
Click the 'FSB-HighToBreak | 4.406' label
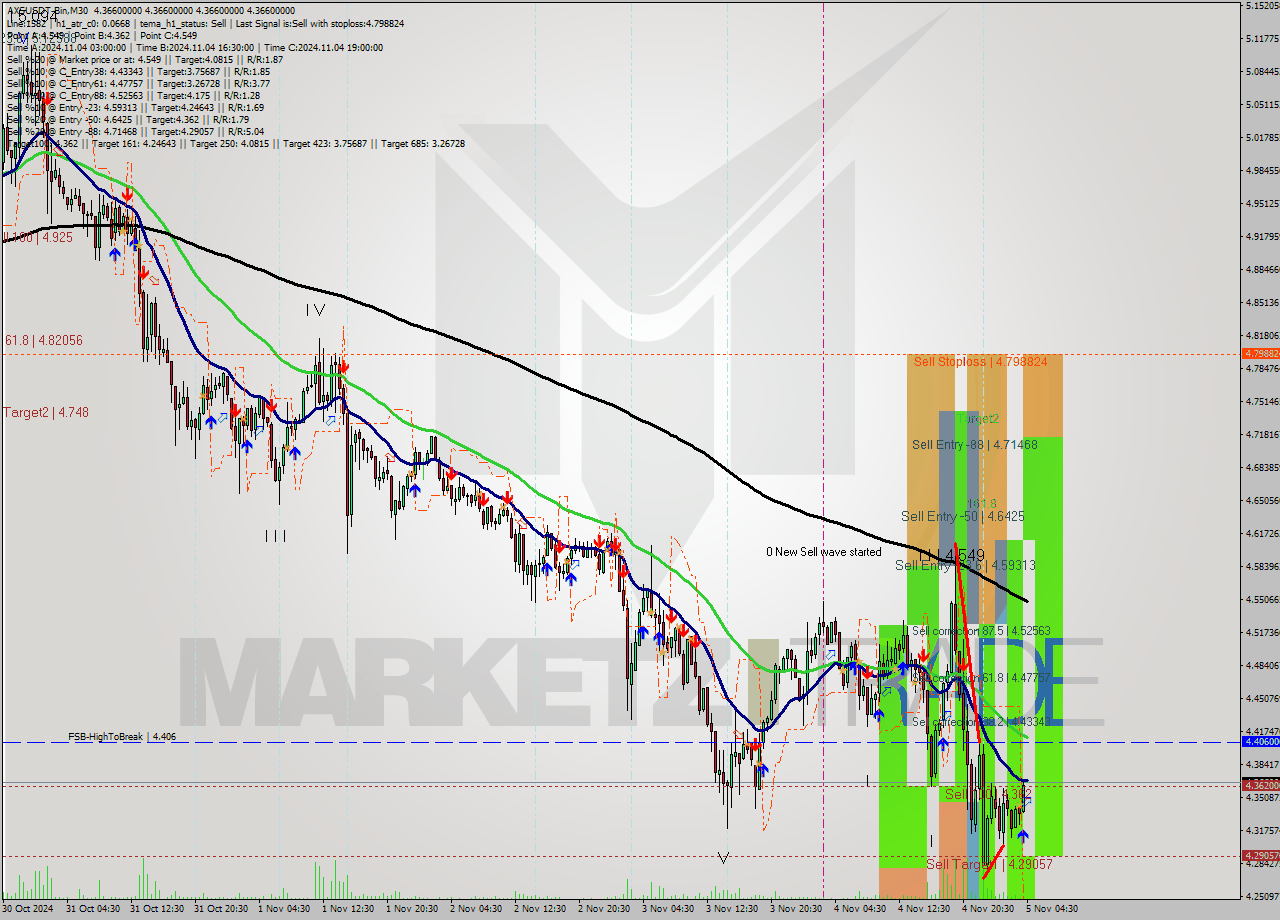[122, 736]
